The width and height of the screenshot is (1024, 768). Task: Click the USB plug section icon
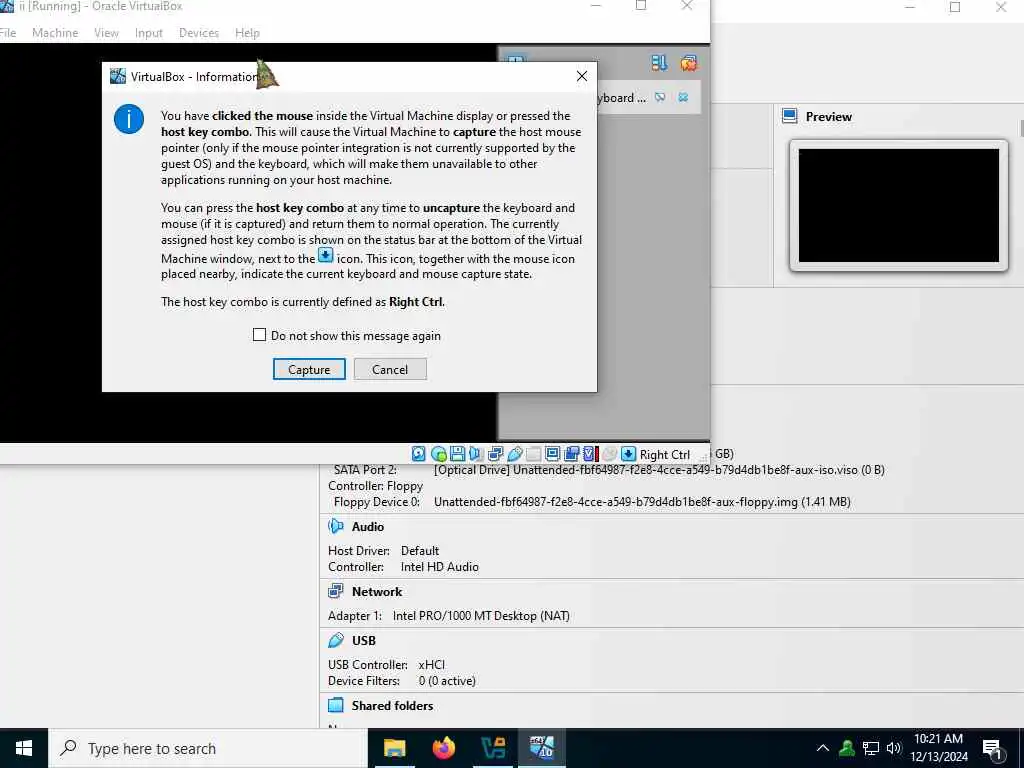336,641
